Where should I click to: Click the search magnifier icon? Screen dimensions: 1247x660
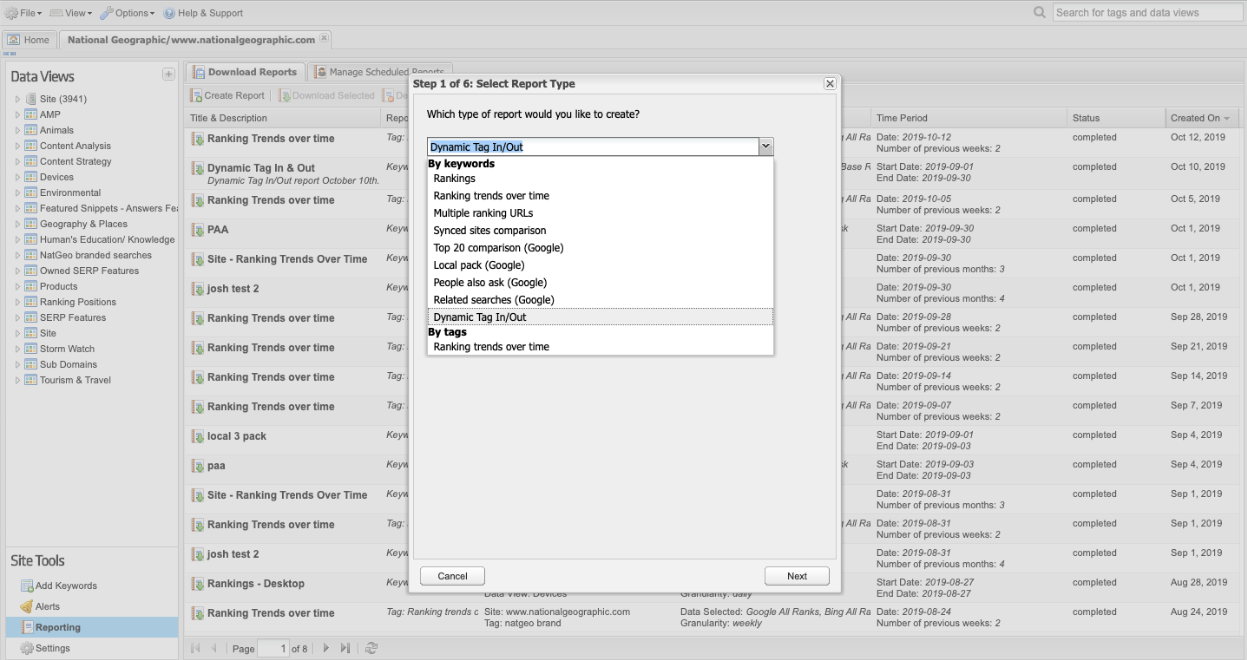click(x=1040, y=12)
